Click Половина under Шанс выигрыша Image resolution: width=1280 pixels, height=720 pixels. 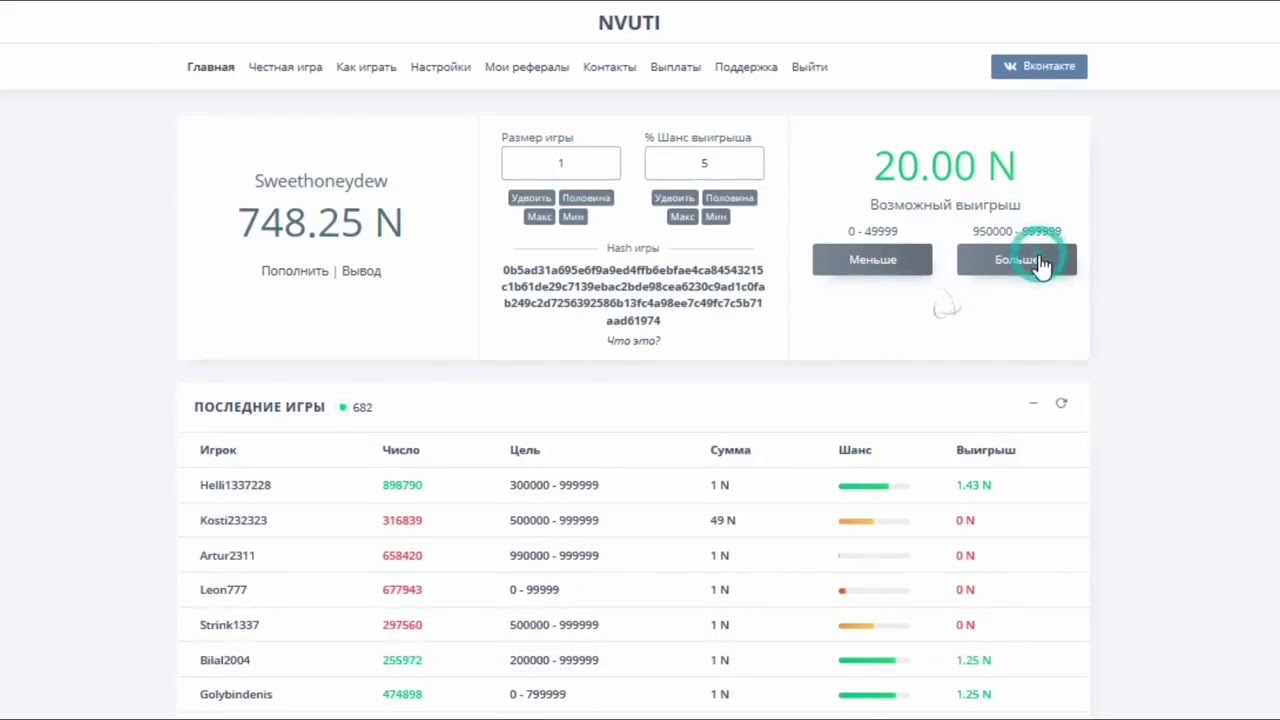(x=729, y=198)
